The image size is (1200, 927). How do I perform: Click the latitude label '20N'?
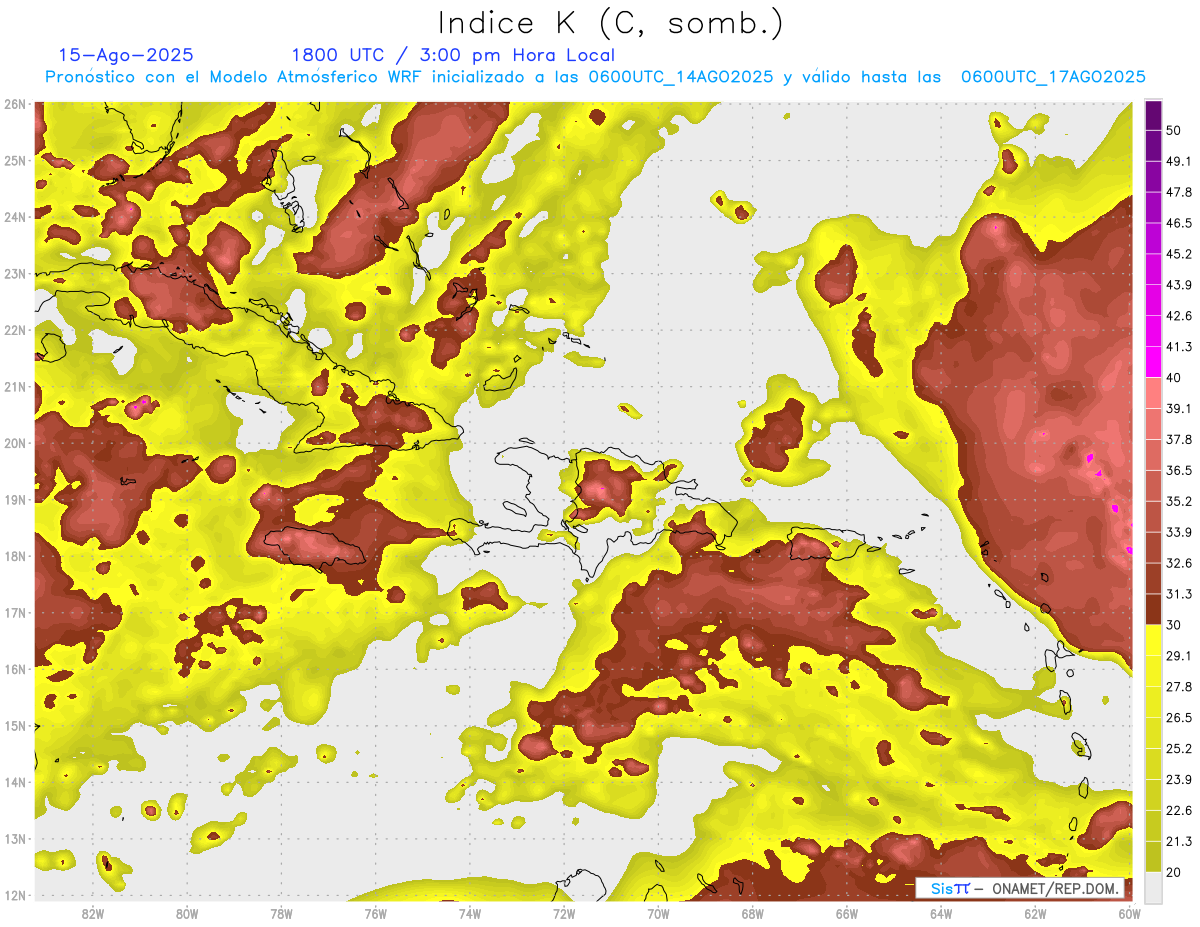coord(15,443)
